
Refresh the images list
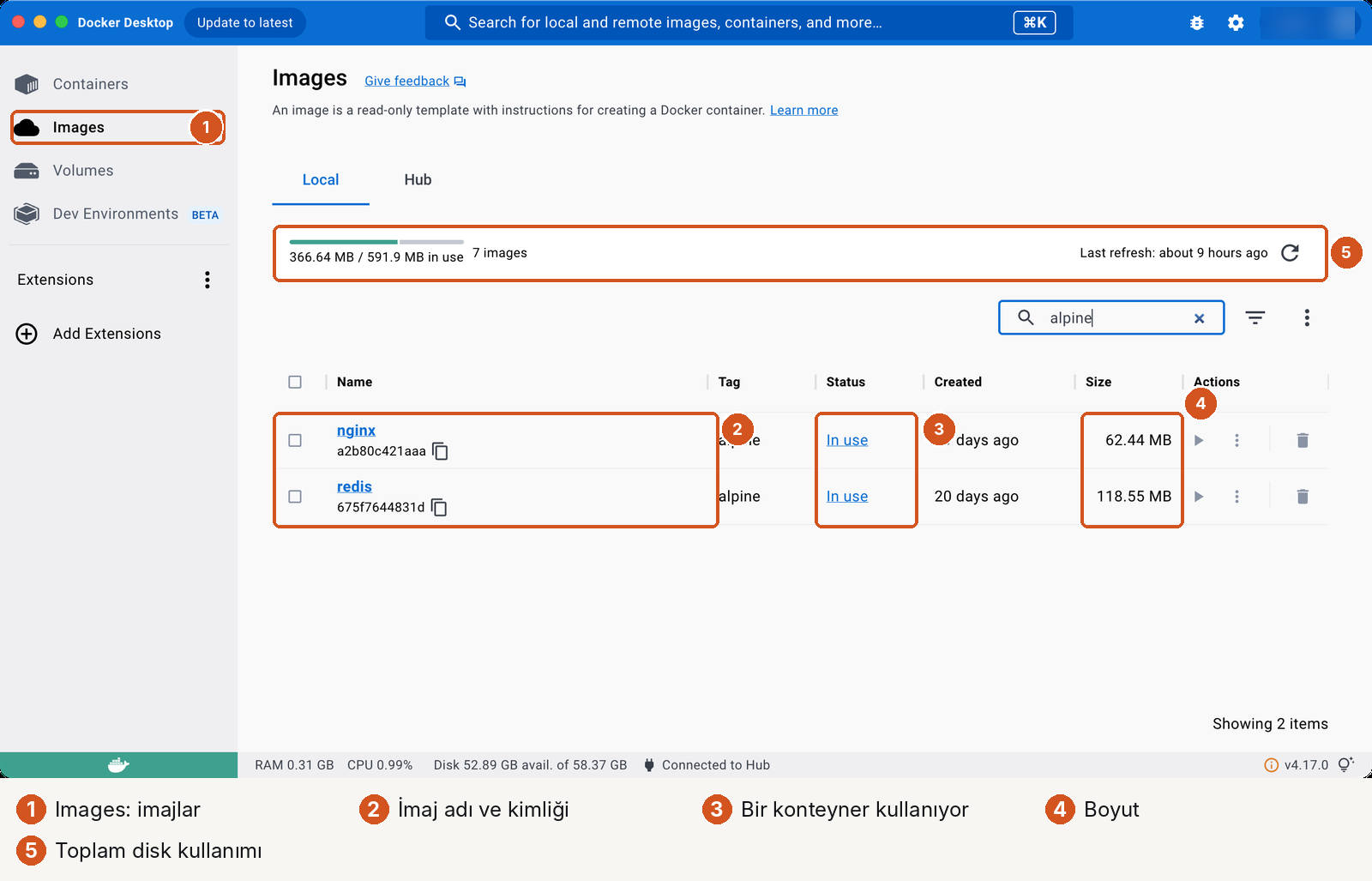[1290, 253]
